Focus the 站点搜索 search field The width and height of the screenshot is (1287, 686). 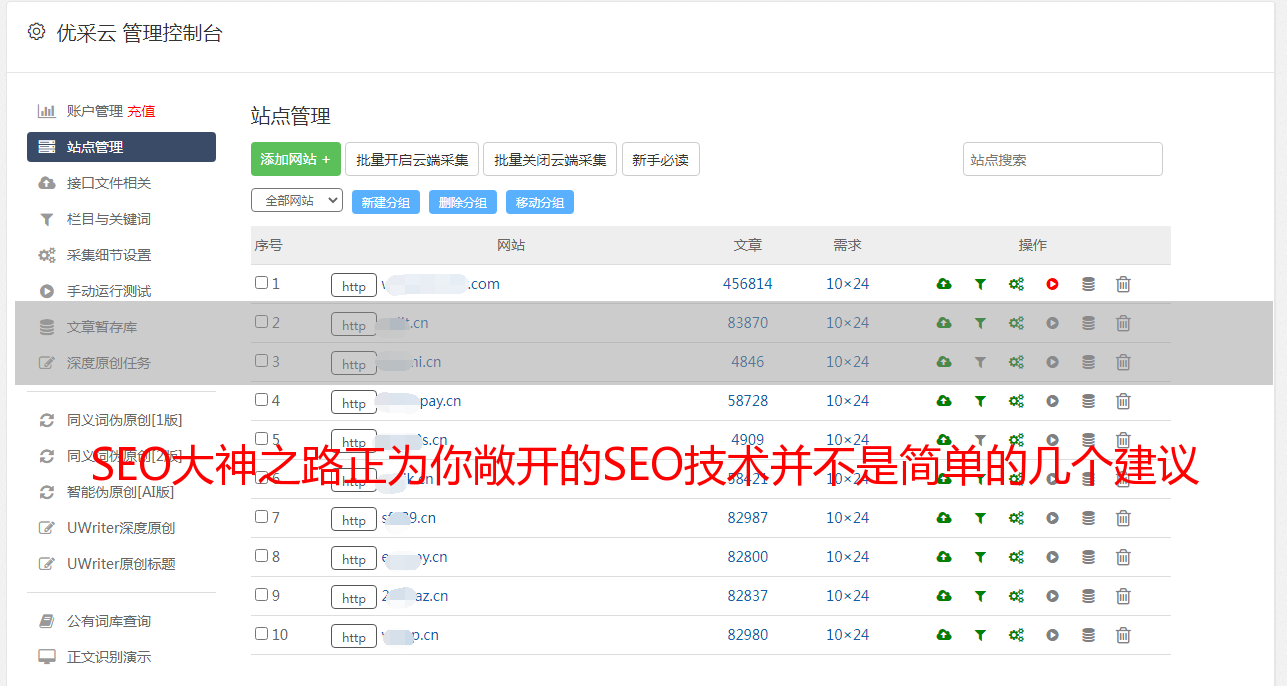point(1063,159)
